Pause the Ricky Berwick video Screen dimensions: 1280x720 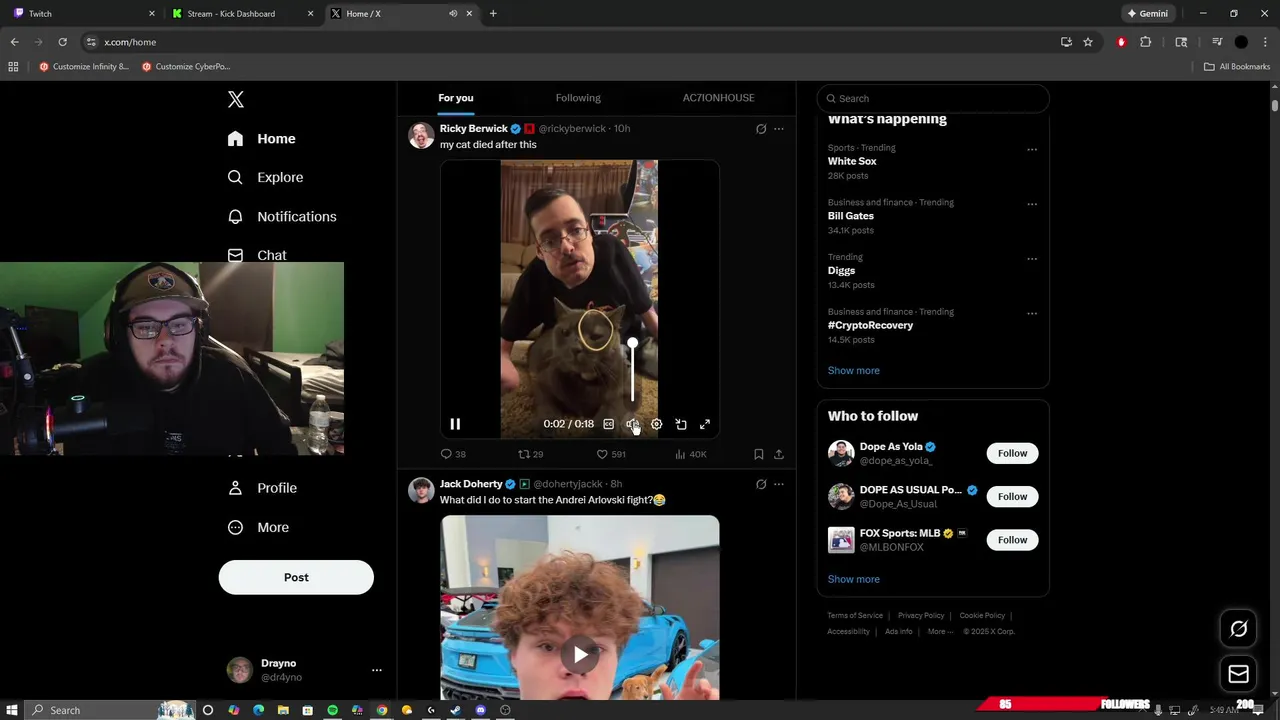click(x=455, y=424)
